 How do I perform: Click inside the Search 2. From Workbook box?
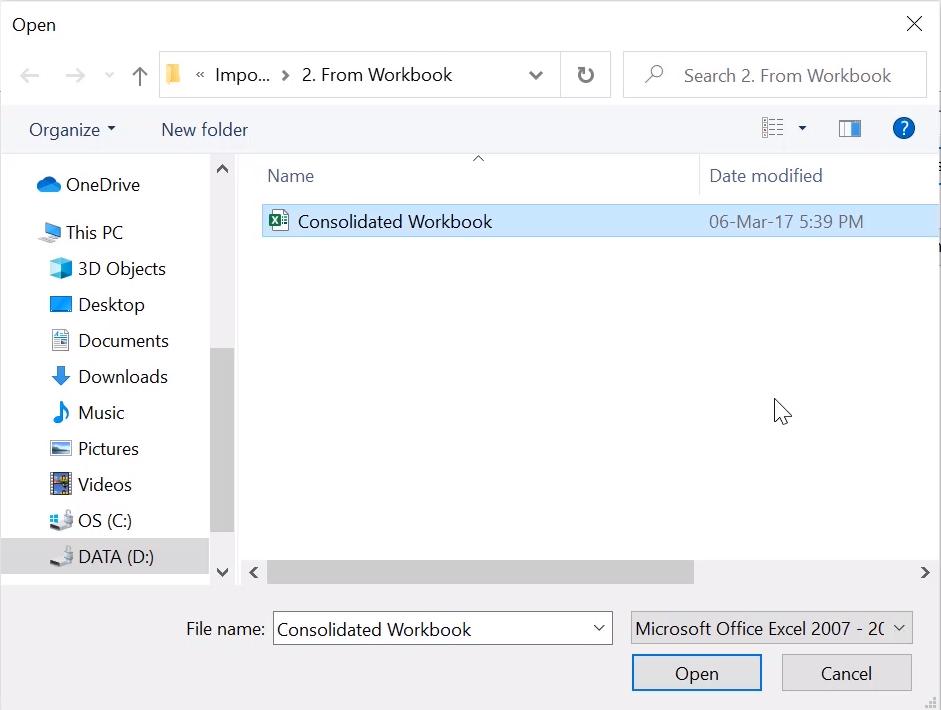point(787,75)
